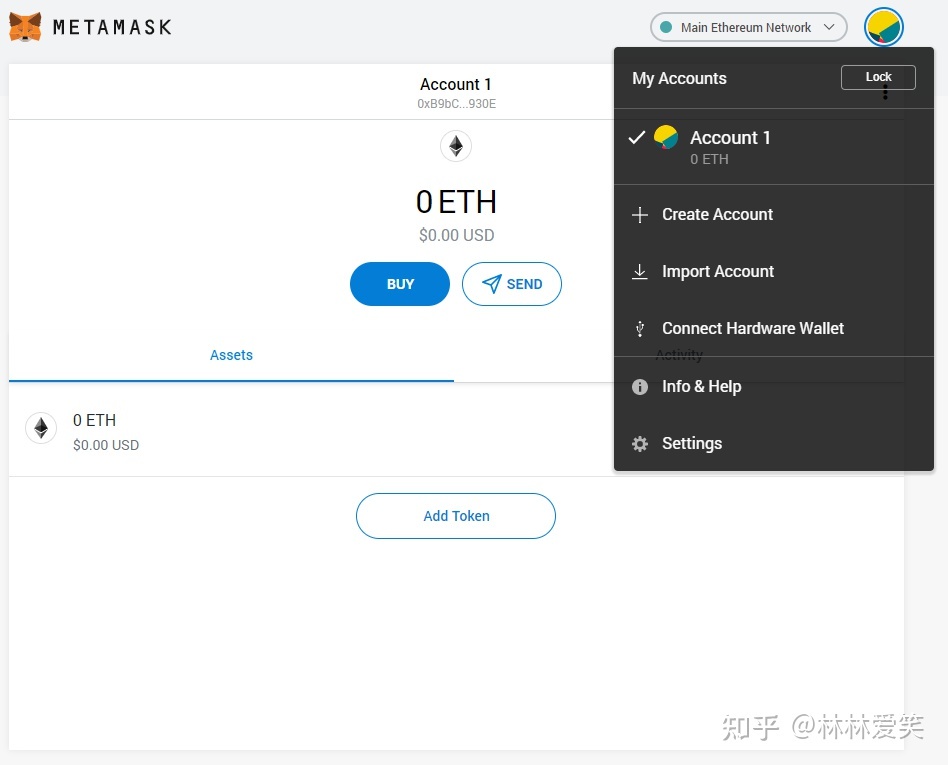The height and width of the screenshot is (765, 948).
Task: Click the Settings gear icon
Action: tap(640, 444)
